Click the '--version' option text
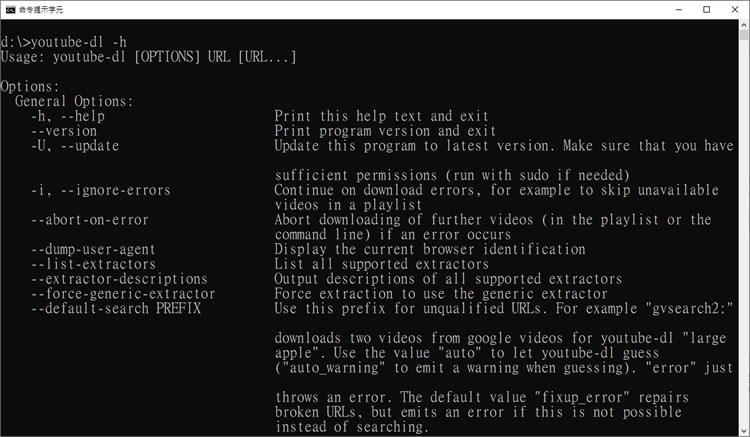Screen dimensions: 750x437 pyautogui.click(x=64, y=131)
